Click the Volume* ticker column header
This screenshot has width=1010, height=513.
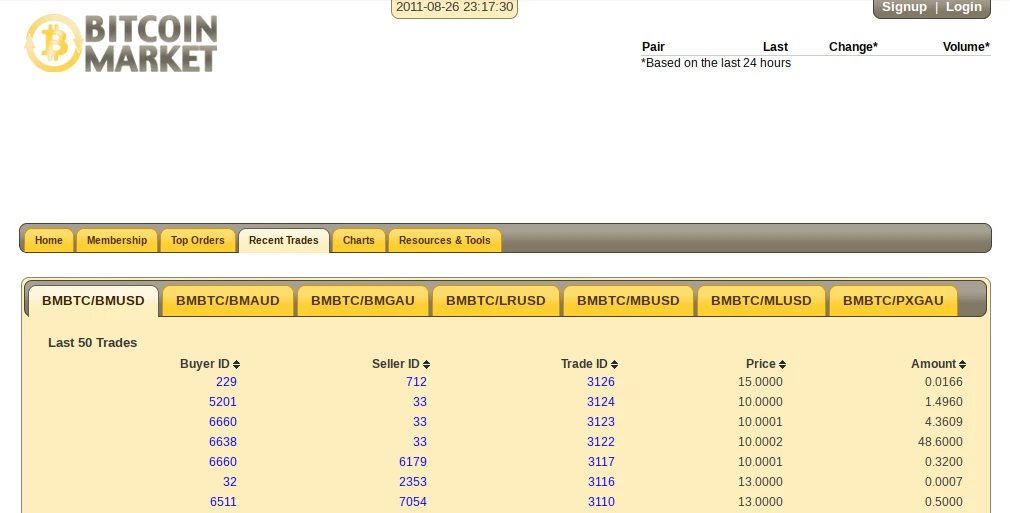pos(966,47)
